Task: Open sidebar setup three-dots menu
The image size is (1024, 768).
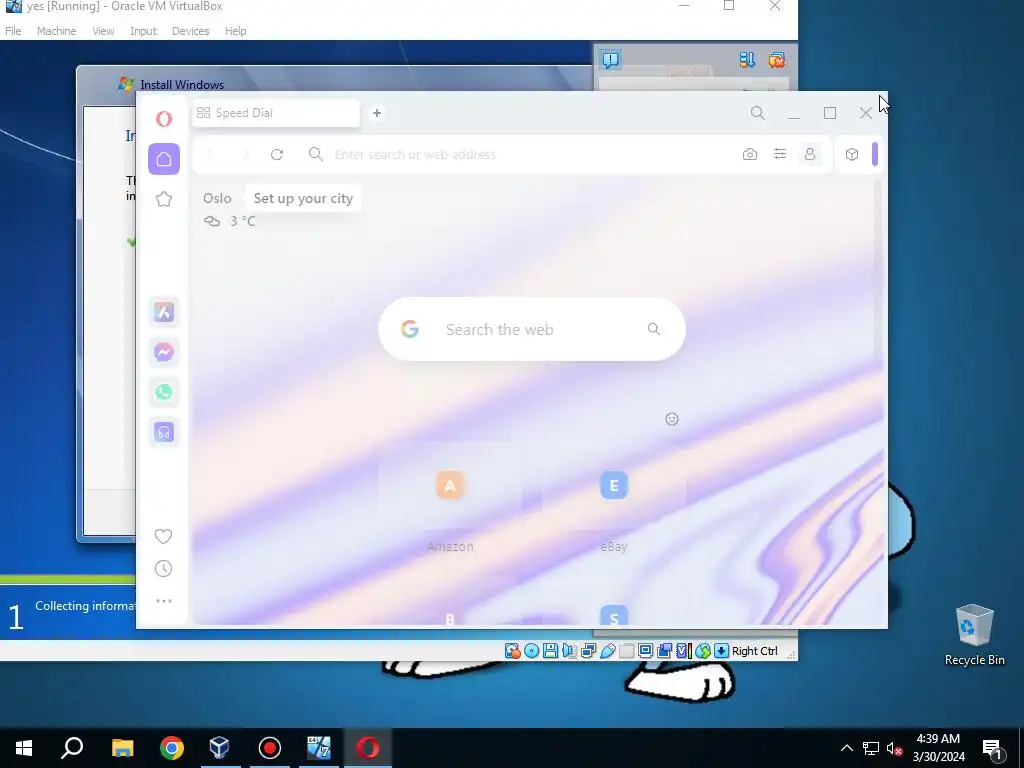Action: pos(164,601)
